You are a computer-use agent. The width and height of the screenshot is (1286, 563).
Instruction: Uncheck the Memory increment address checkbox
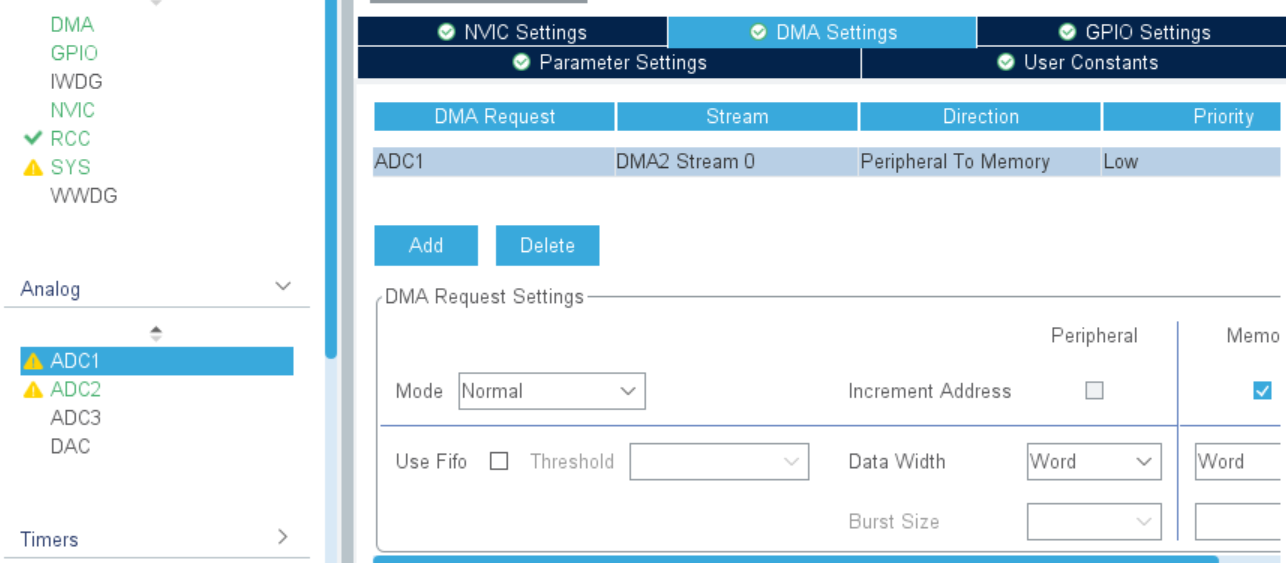[1262, 391]
